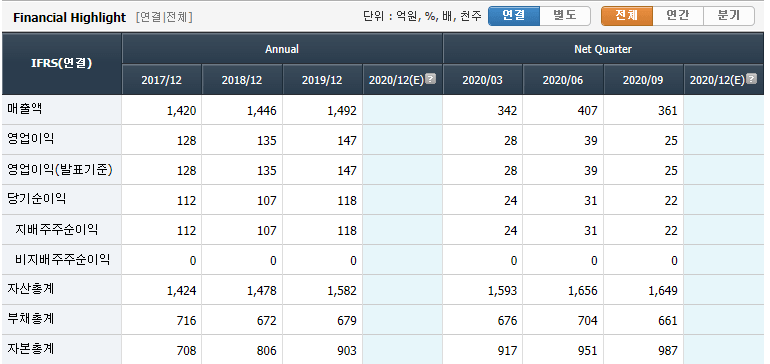Click the 자산총계 value 1,649
The height and width of the screenshot is (364, 770).
663,291
